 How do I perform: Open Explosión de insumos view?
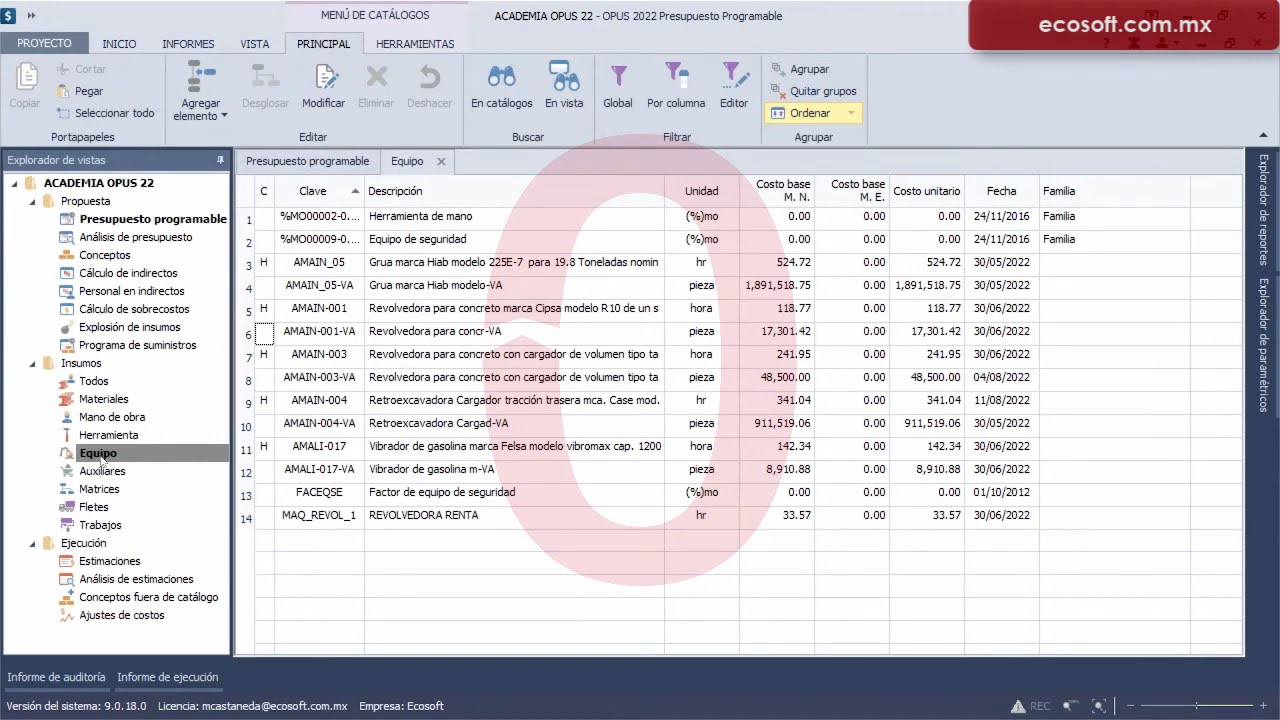click(130, 327)
